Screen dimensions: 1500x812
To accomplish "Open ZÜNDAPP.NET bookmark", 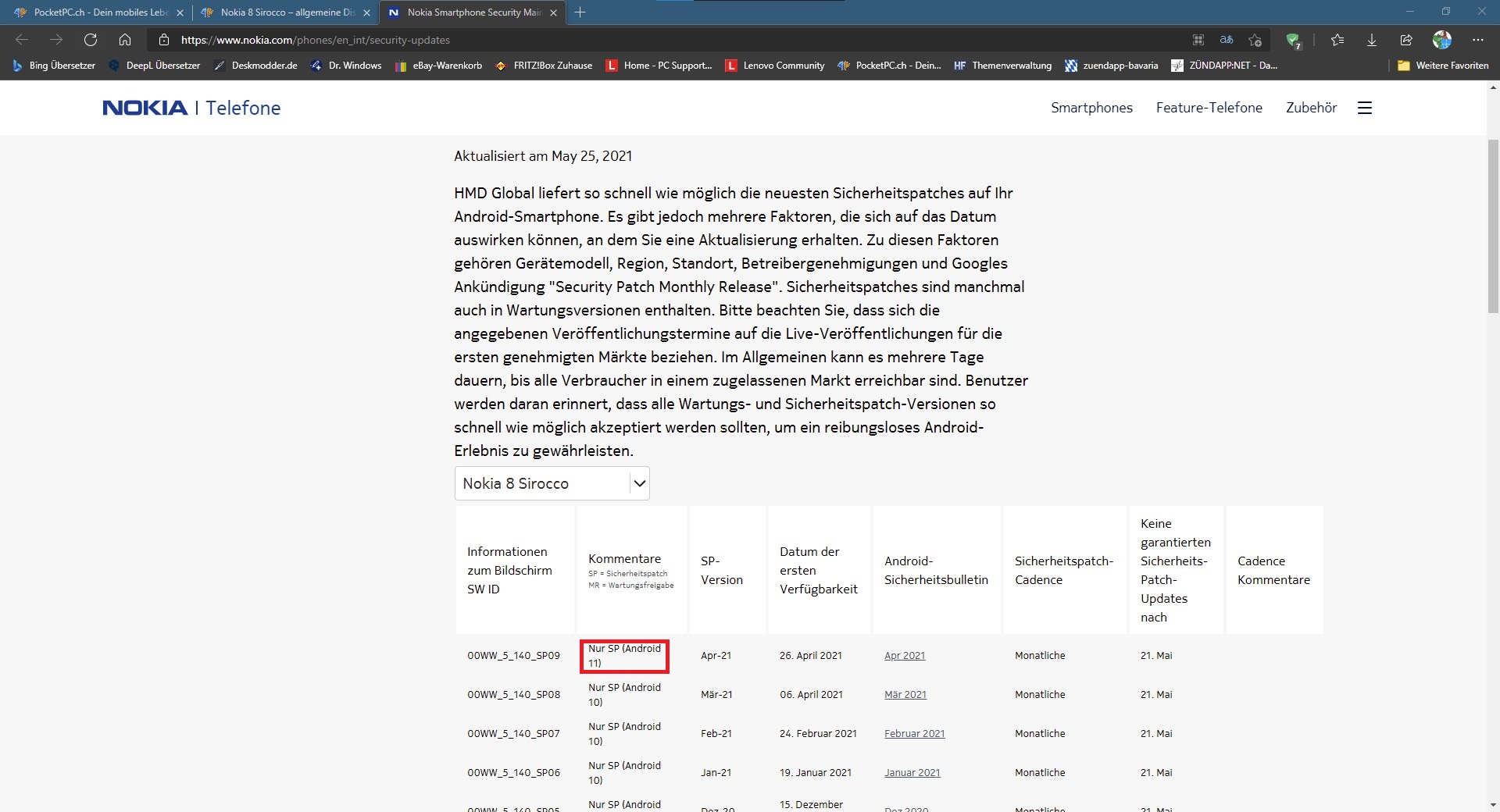I will [1224, 66].
